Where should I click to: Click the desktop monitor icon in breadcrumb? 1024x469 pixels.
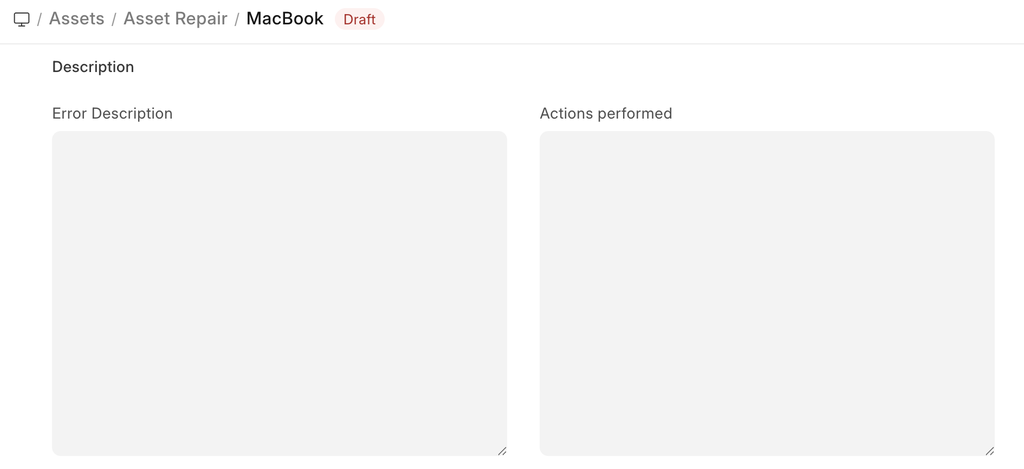(x=21, y=19)
